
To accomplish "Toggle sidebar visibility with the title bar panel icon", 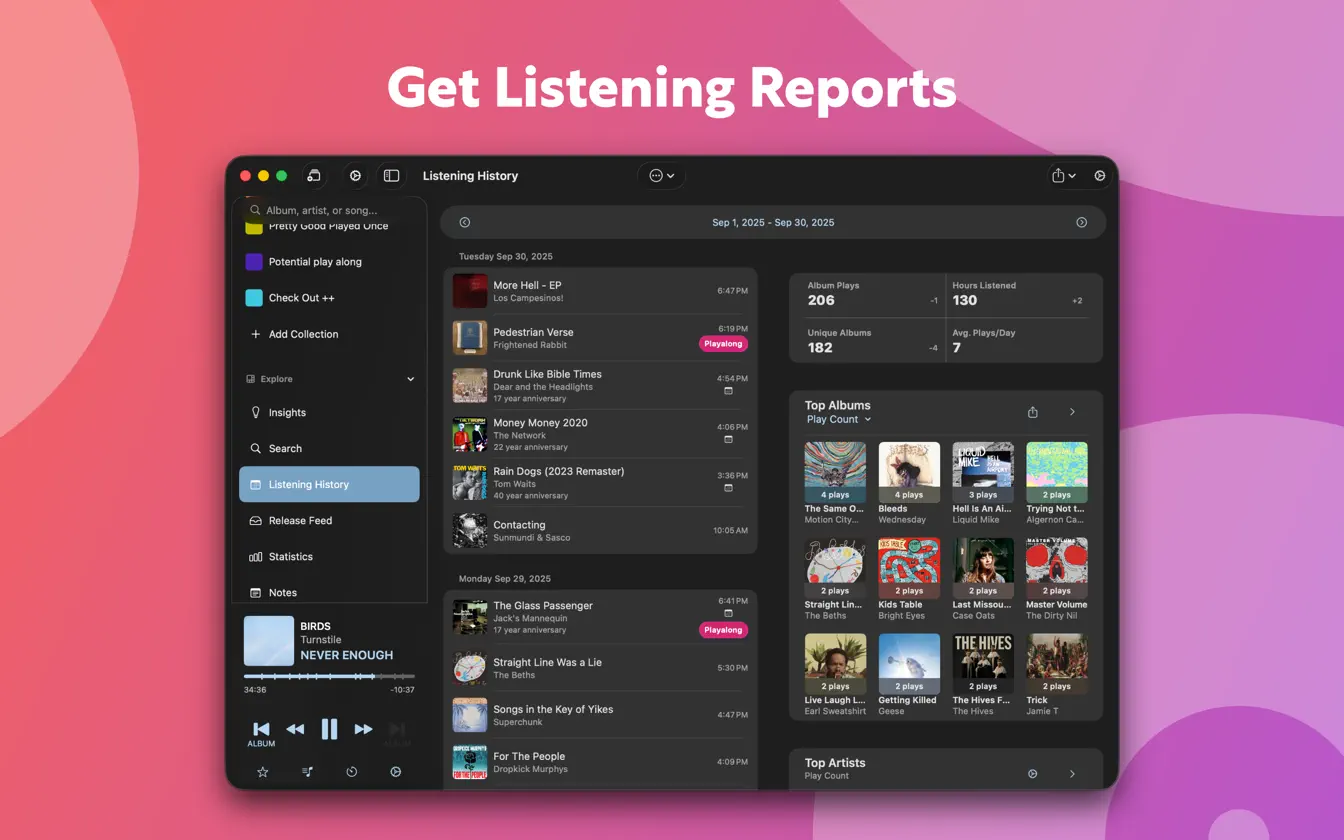I will (392, 176).
